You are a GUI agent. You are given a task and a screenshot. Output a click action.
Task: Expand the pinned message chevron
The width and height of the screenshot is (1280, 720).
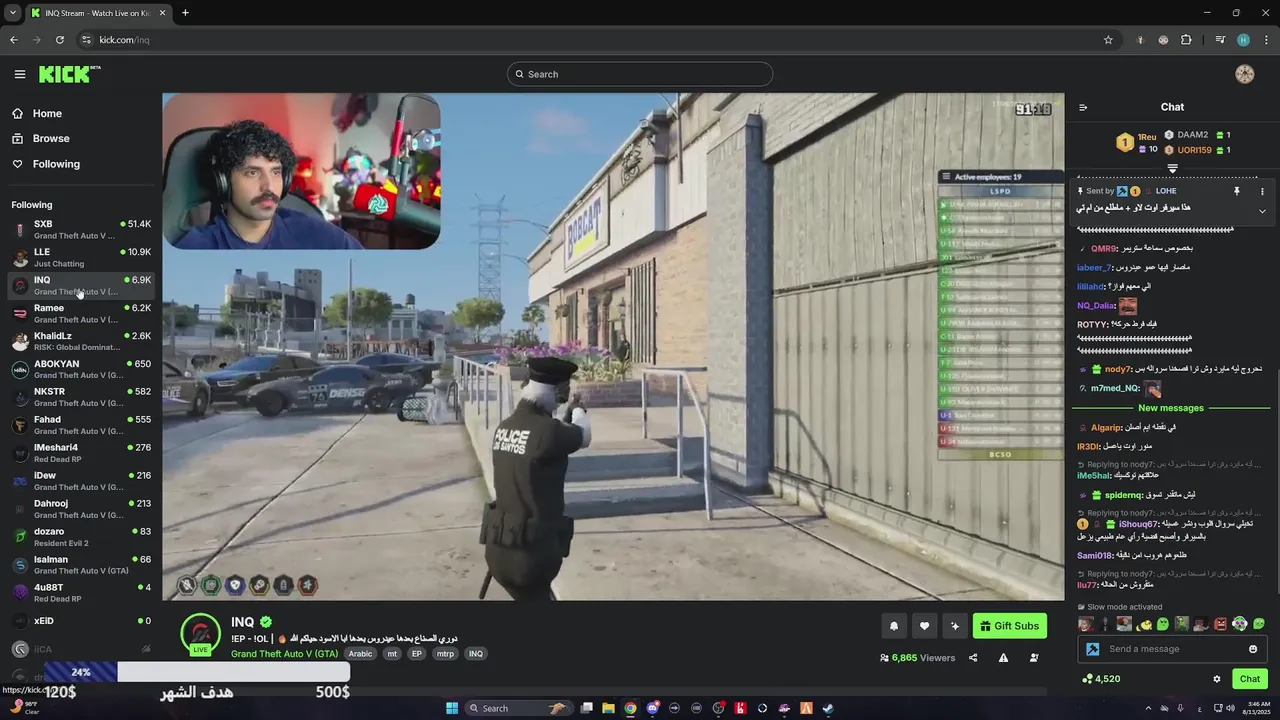1262,210
